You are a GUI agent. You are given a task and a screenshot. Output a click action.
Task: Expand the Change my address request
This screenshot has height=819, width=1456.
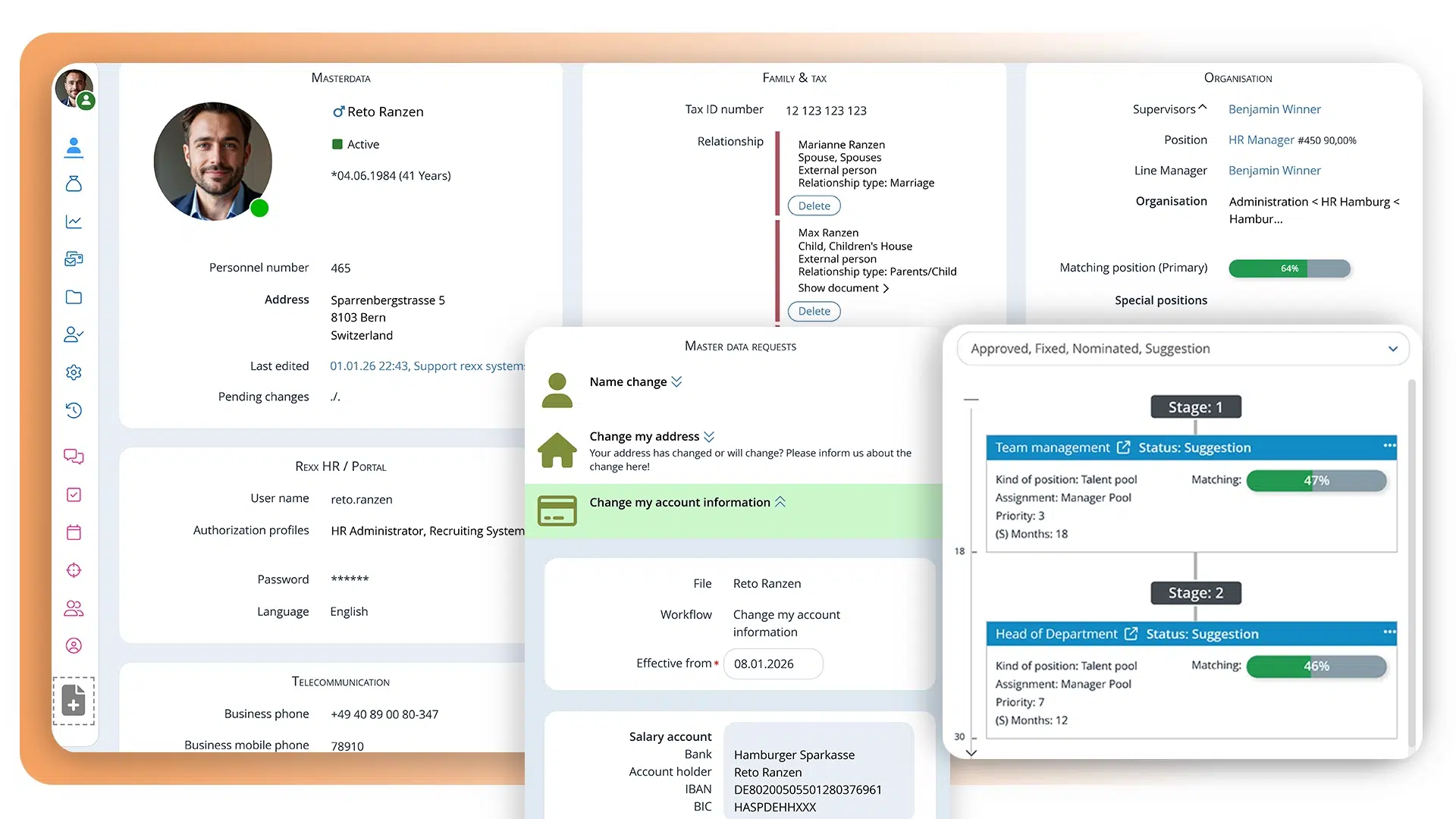coord(709,437)
